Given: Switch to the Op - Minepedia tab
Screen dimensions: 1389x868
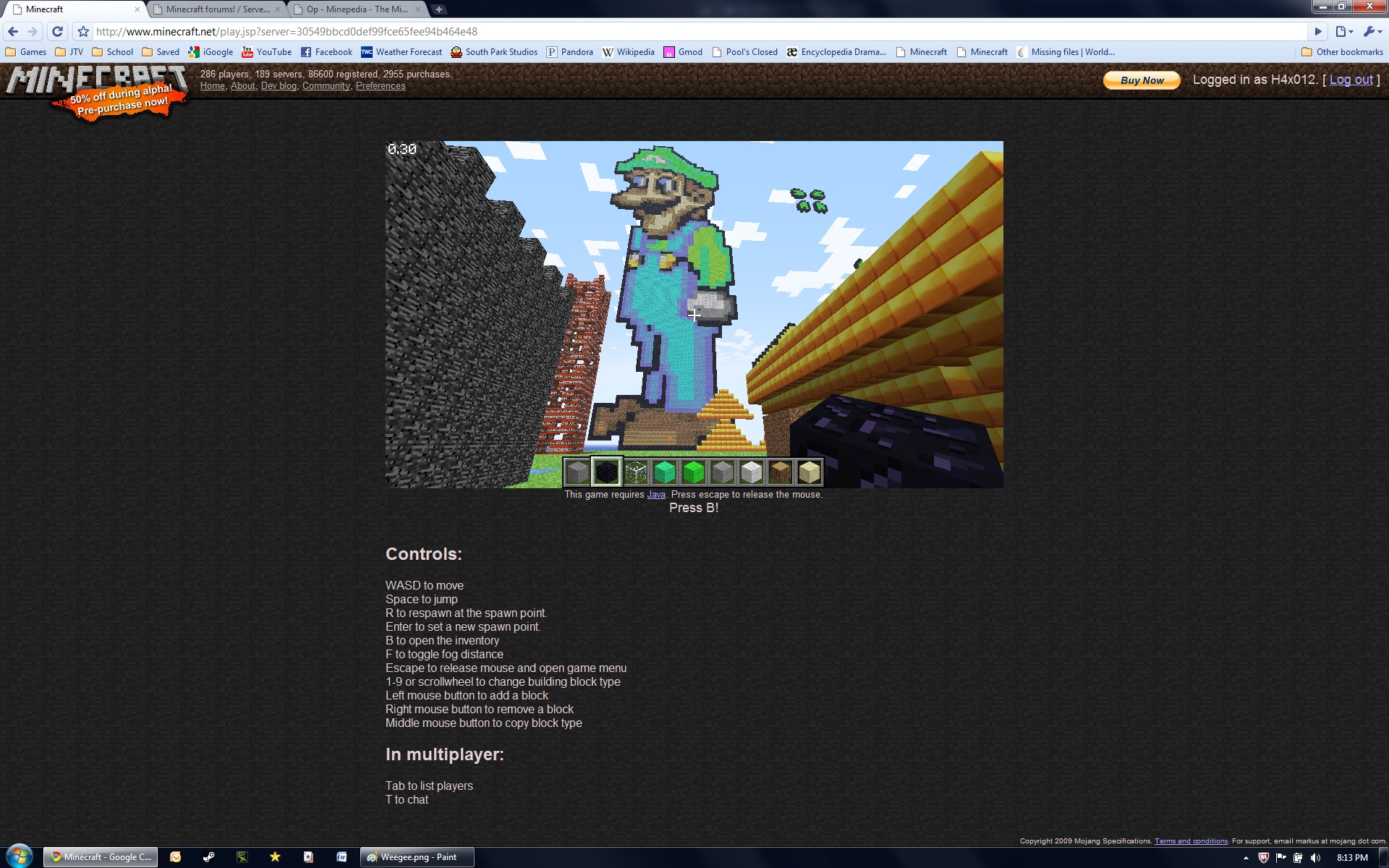Looking at the screenshot, I should coord(357,9).
